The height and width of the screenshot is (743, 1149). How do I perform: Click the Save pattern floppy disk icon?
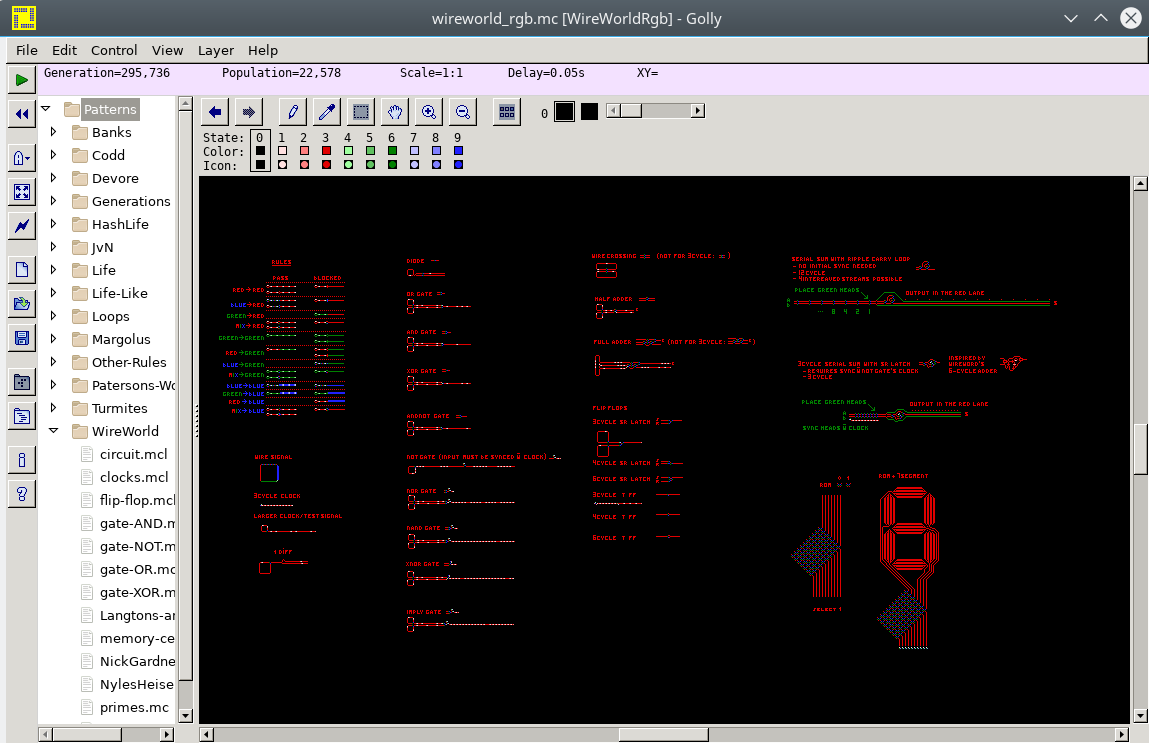click(x=21, y=338)
